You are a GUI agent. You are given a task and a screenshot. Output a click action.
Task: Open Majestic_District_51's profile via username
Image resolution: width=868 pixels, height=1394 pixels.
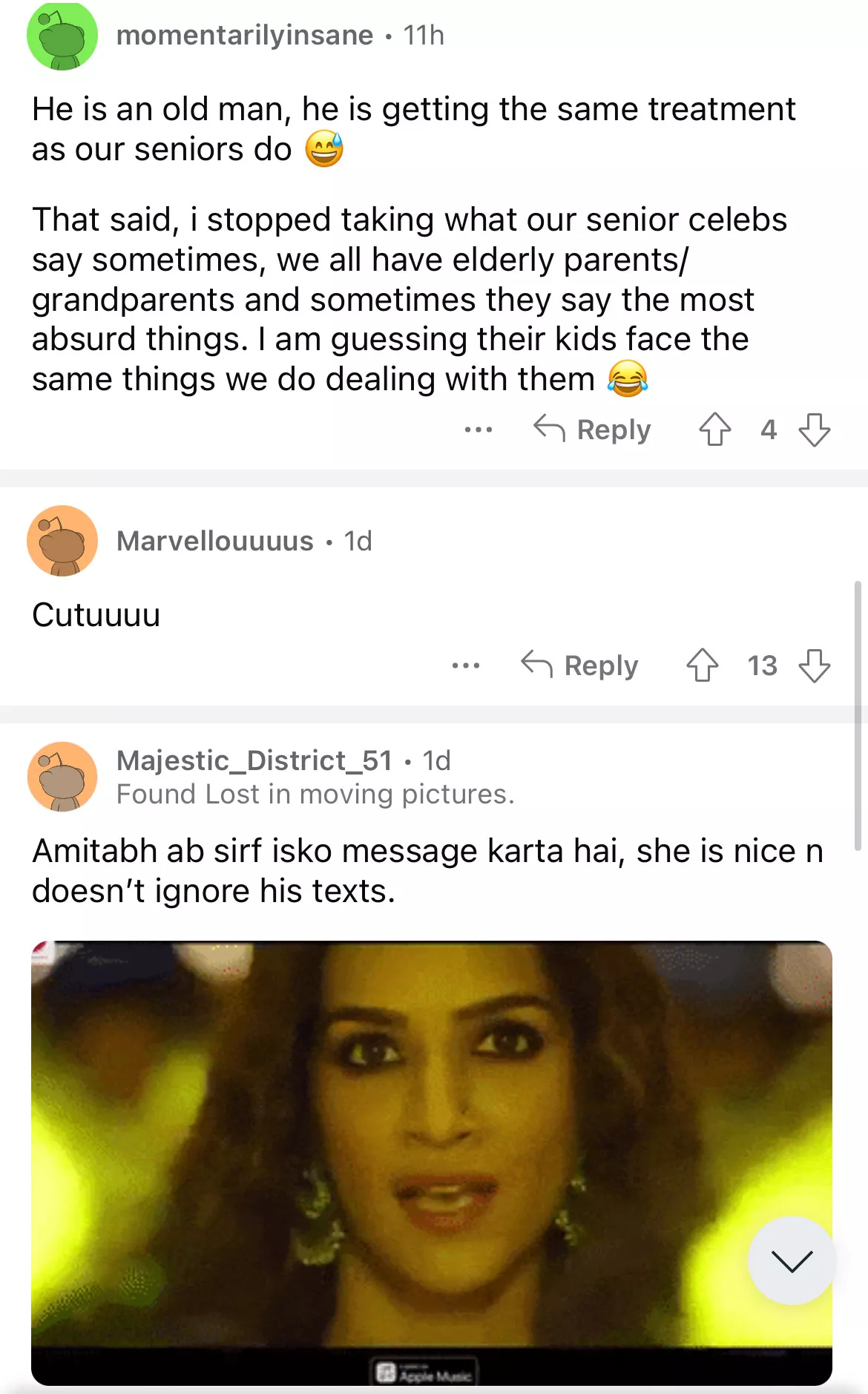click(x=254, y=760)
